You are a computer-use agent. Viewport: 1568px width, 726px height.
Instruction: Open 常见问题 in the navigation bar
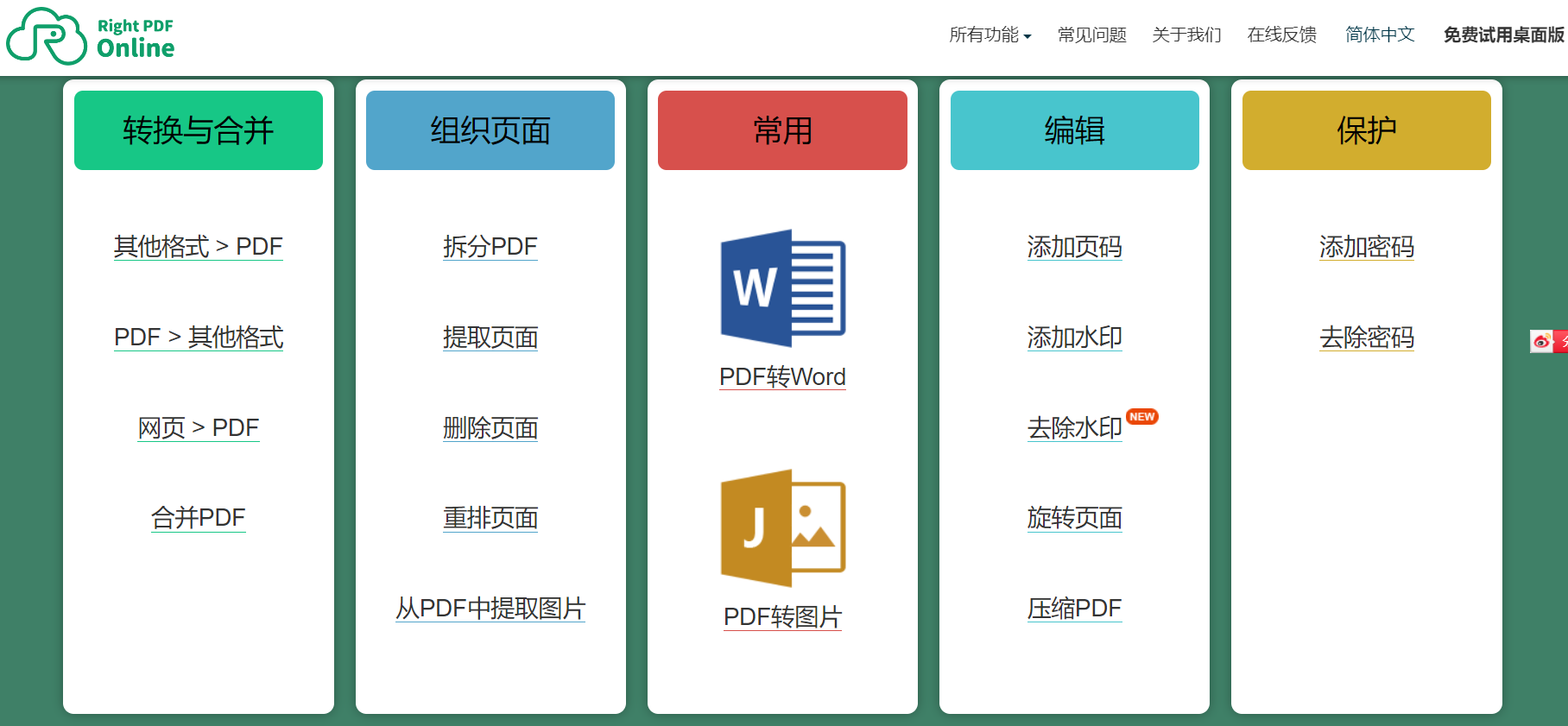click(1091, 35)
